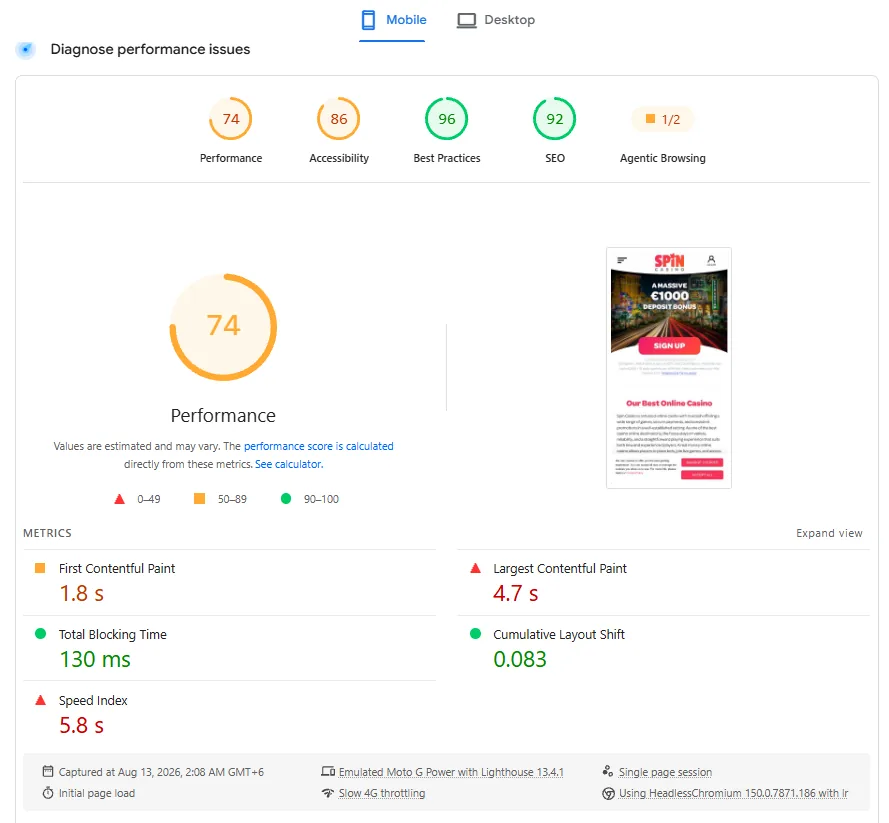
Task: Open the Agentic Browsing 1/2 badge
Action: [x=663, y=119]
